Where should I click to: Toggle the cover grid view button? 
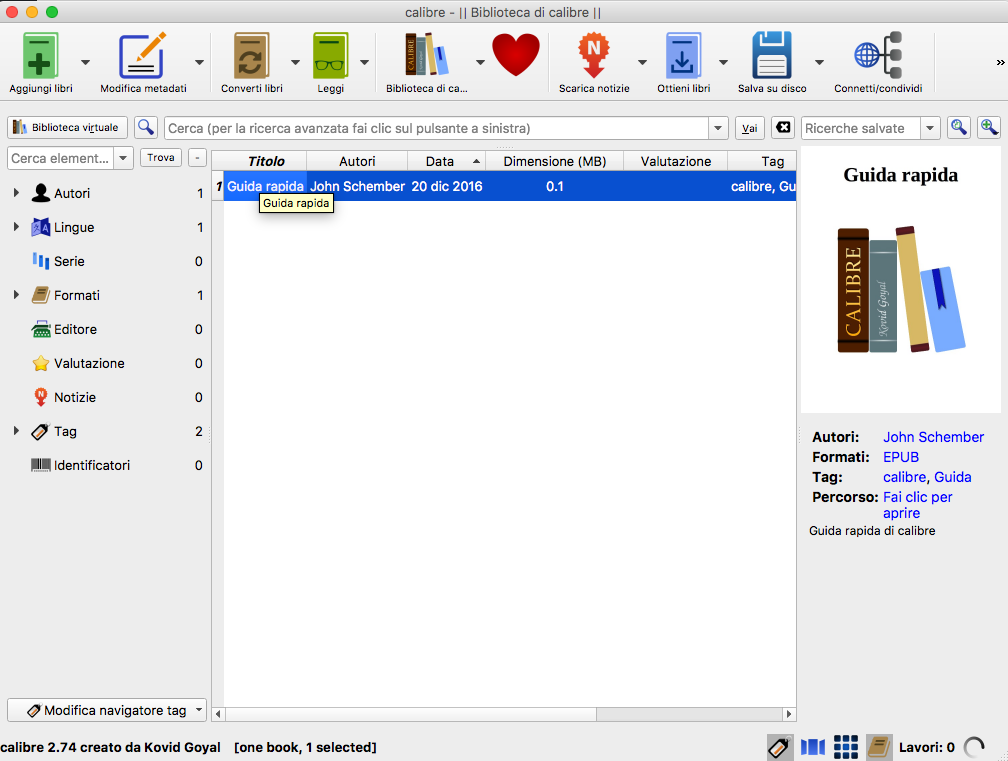846,746
